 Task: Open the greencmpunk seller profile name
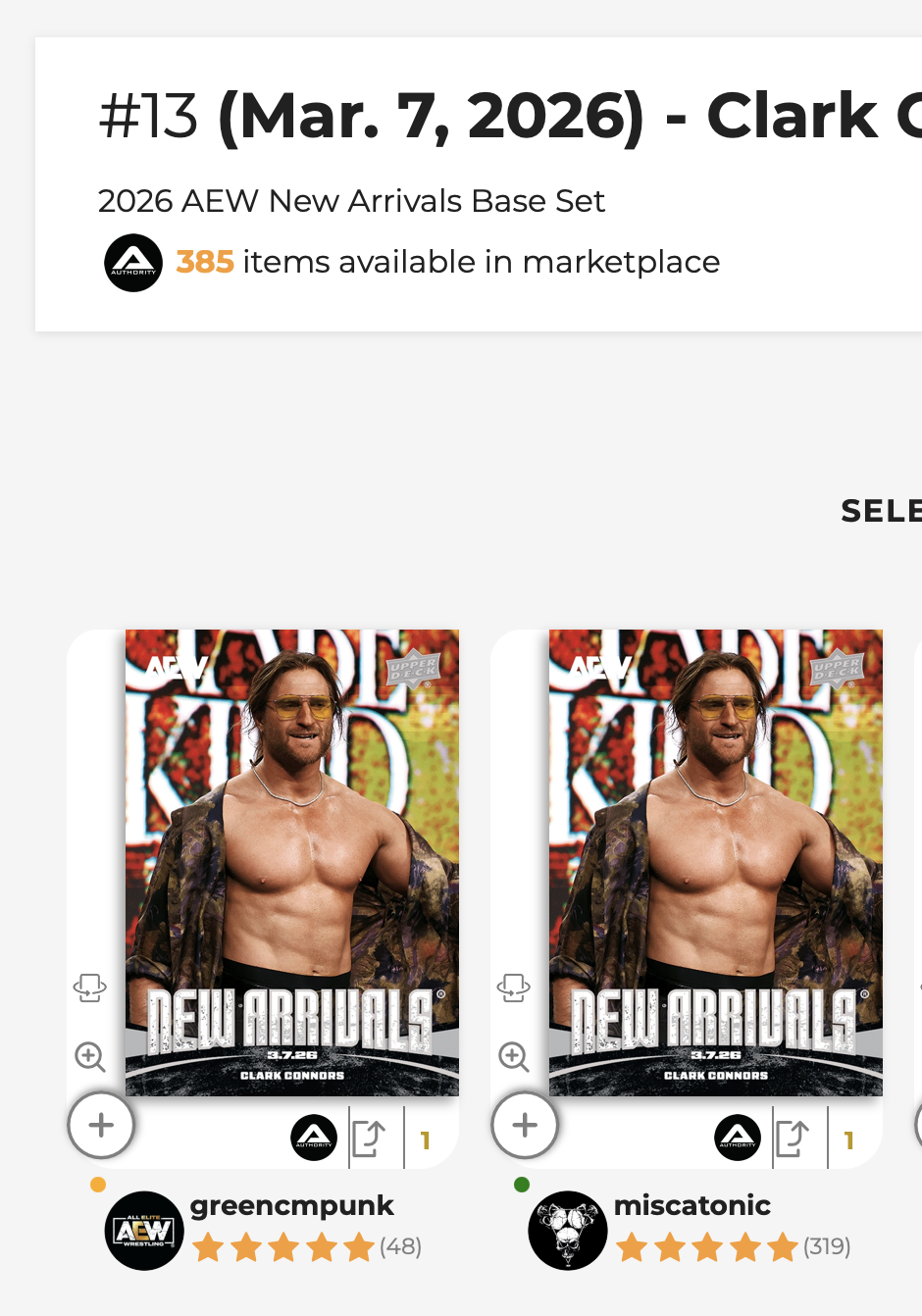click(291, 1205)
